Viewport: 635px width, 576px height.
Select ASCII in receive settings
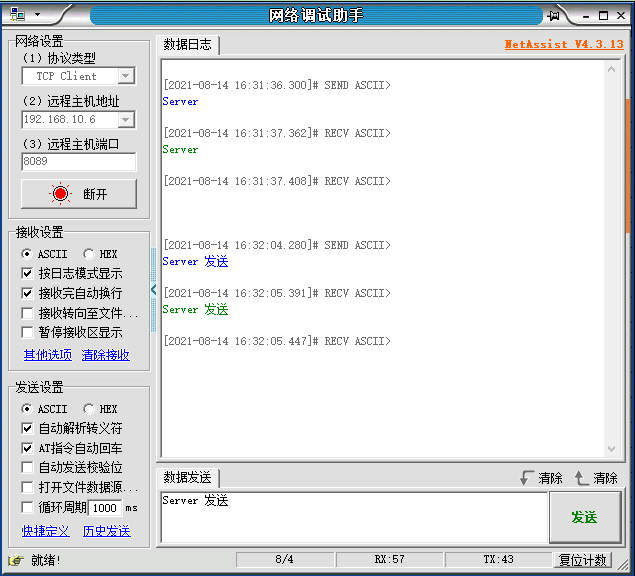coord(44,254)
